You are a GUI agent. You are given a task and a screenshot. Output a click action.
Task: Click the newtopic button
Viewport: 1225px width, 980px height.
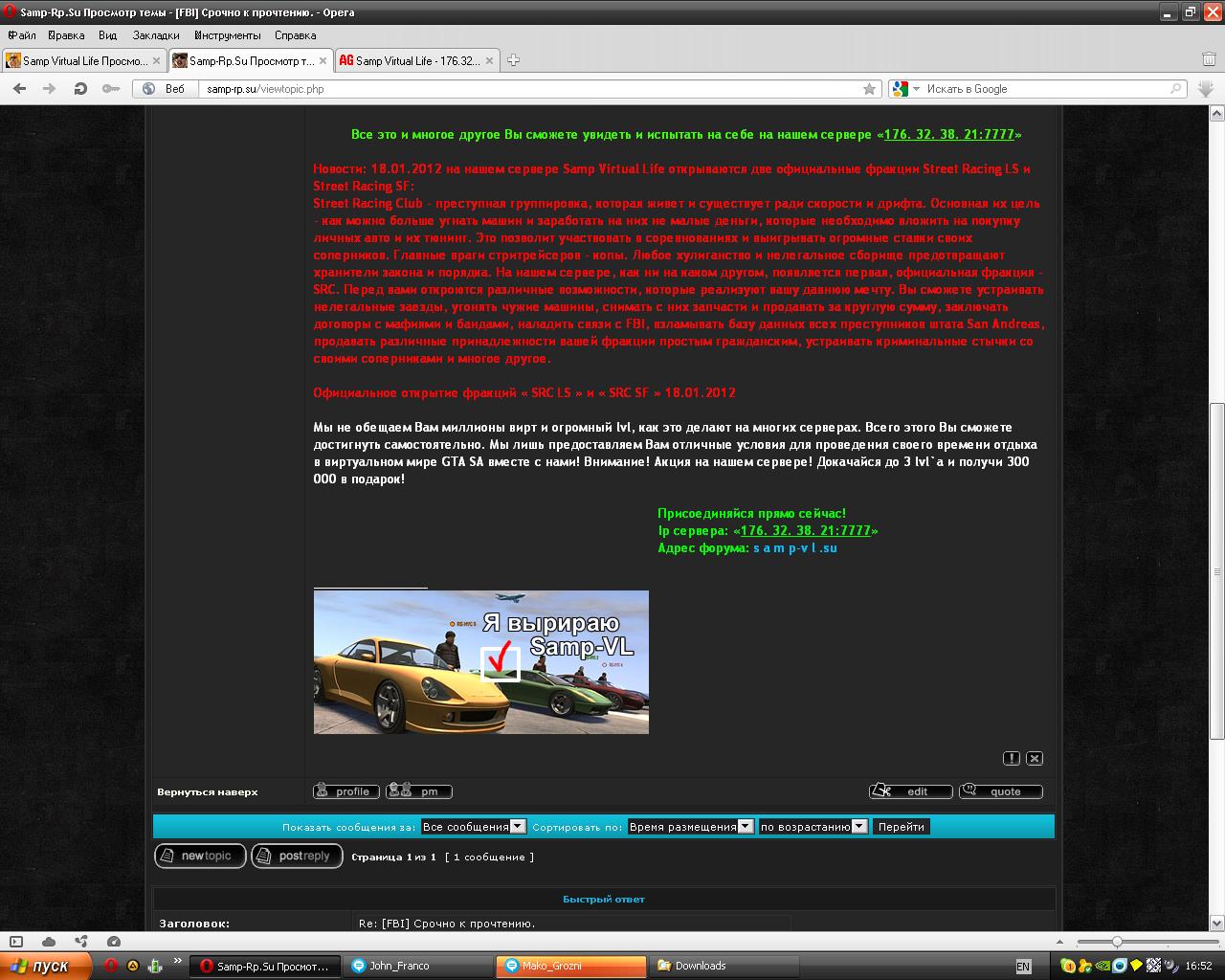point(200,856)
